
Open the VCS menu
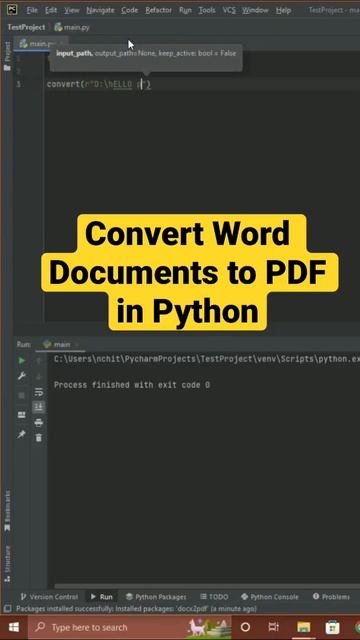coord(229,10)
